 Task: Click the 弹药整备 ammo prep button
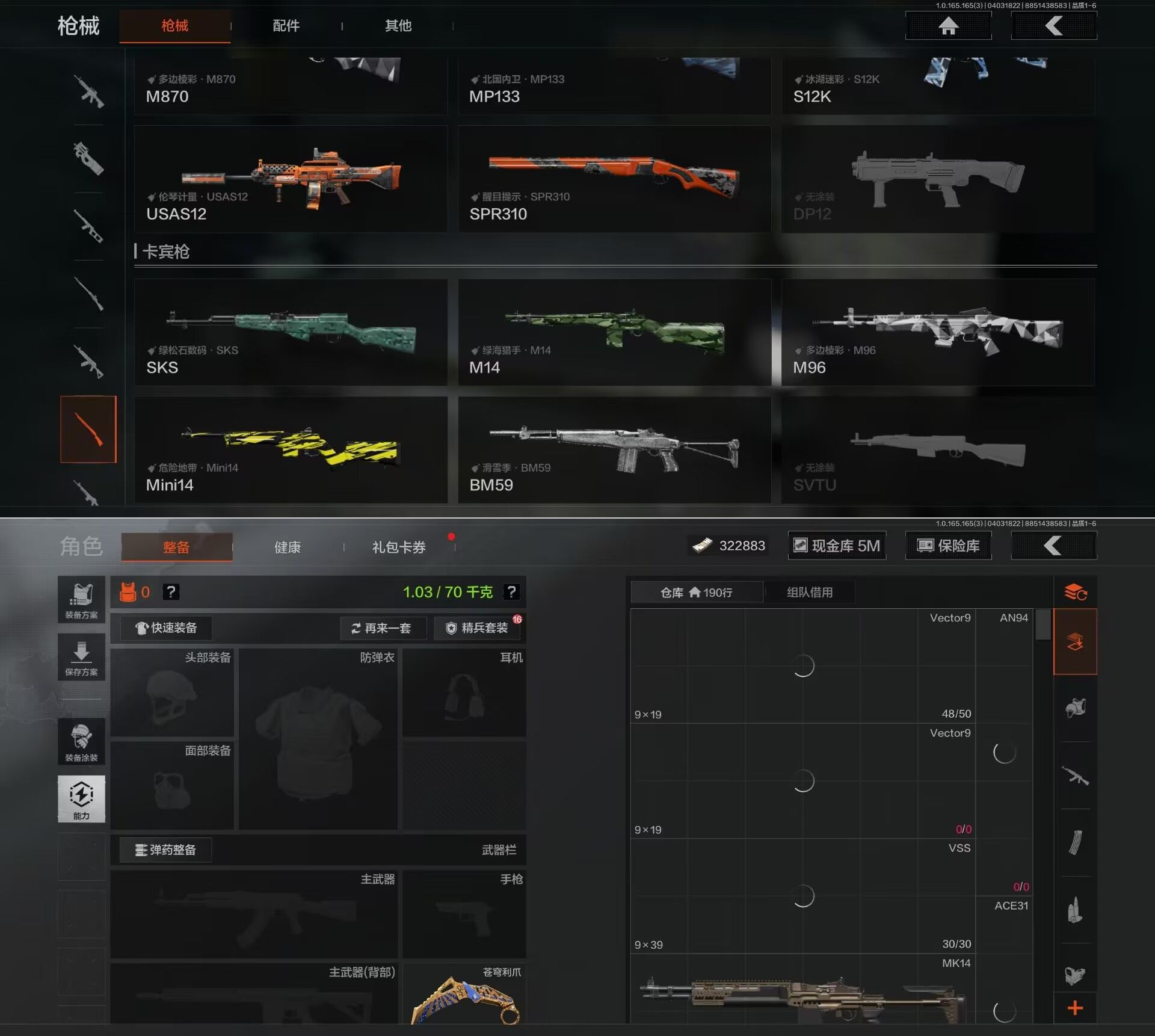click(165, 849)
